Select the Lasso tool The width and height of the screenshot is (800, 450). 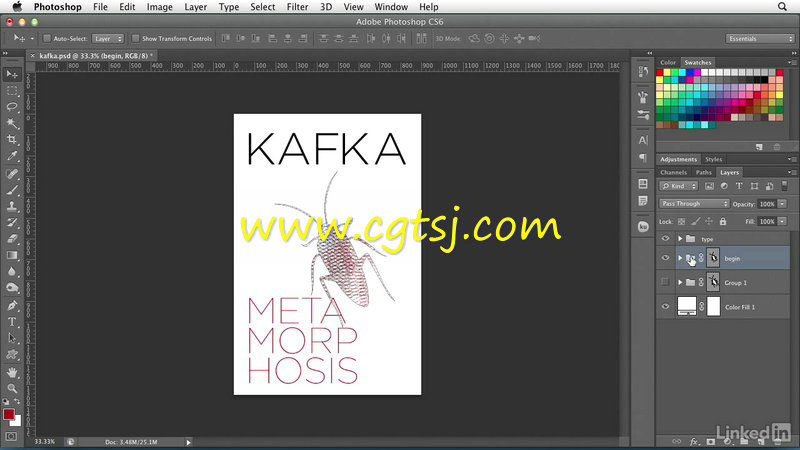coord(11,107)
